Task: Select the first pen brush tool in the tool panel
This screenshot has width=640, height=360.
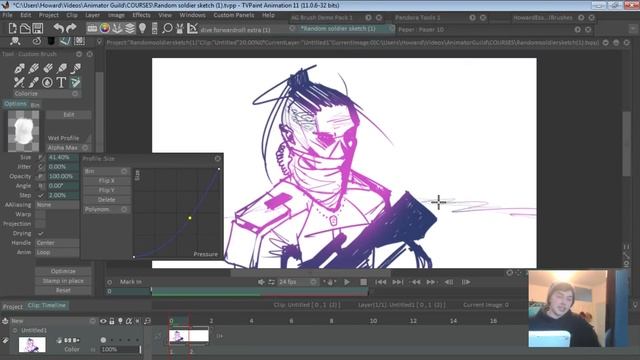Action: [19, 68]
